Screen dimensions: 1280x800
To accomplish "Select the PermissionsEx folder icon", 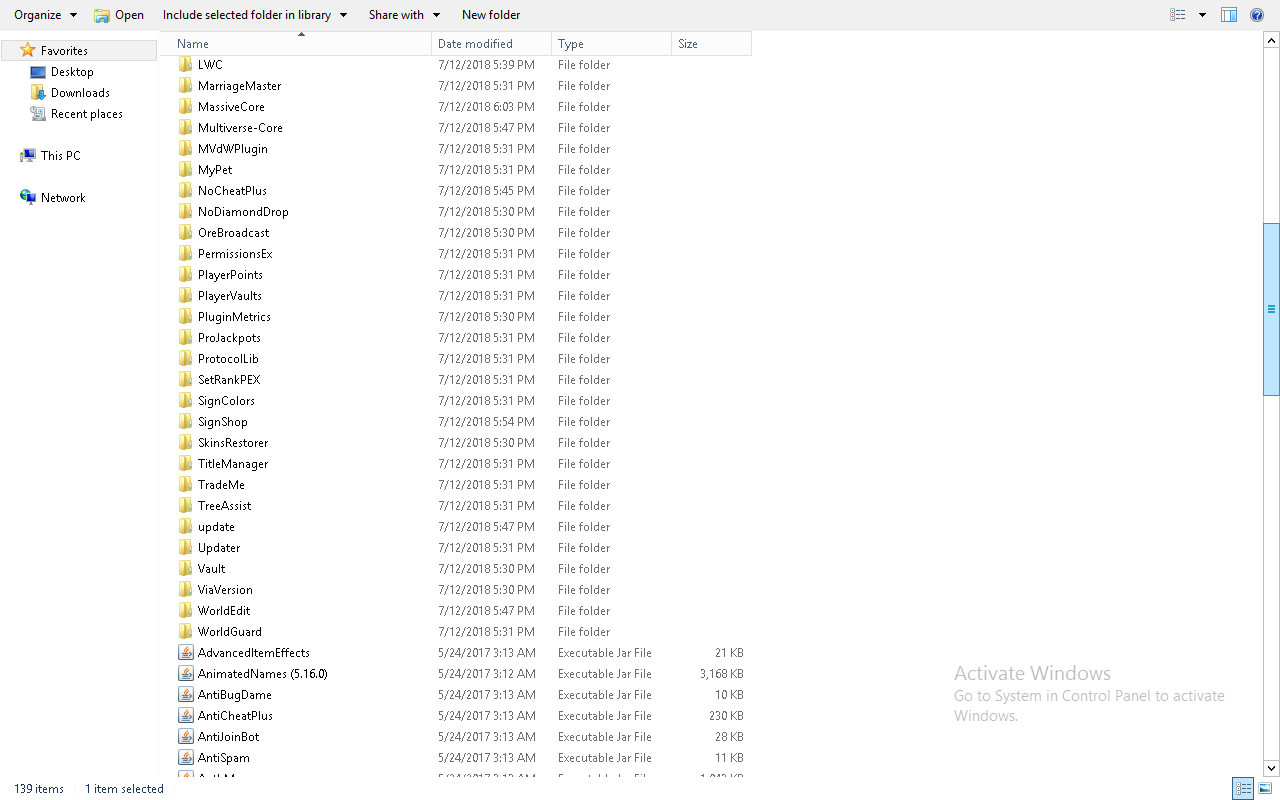I will coord(186,254).
